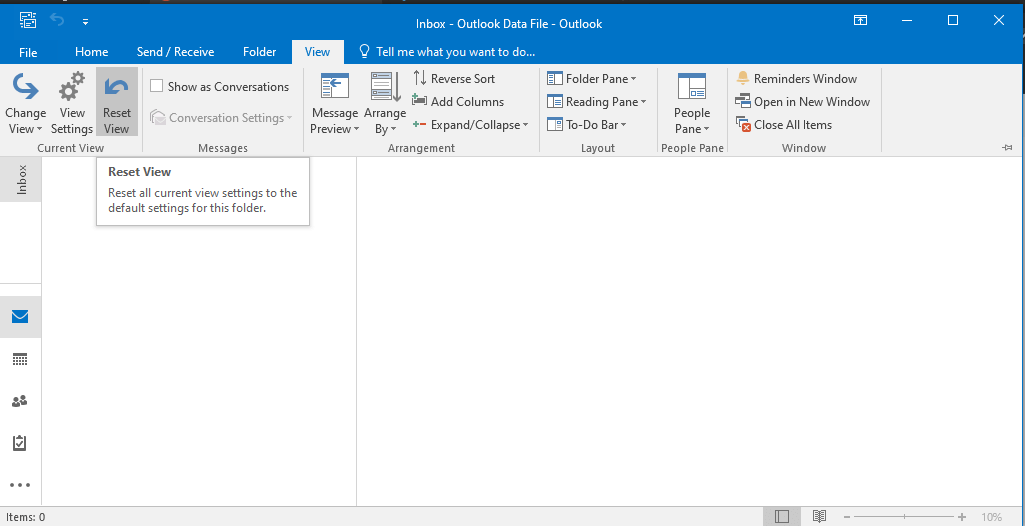Click Add Columns

[458, 101]
